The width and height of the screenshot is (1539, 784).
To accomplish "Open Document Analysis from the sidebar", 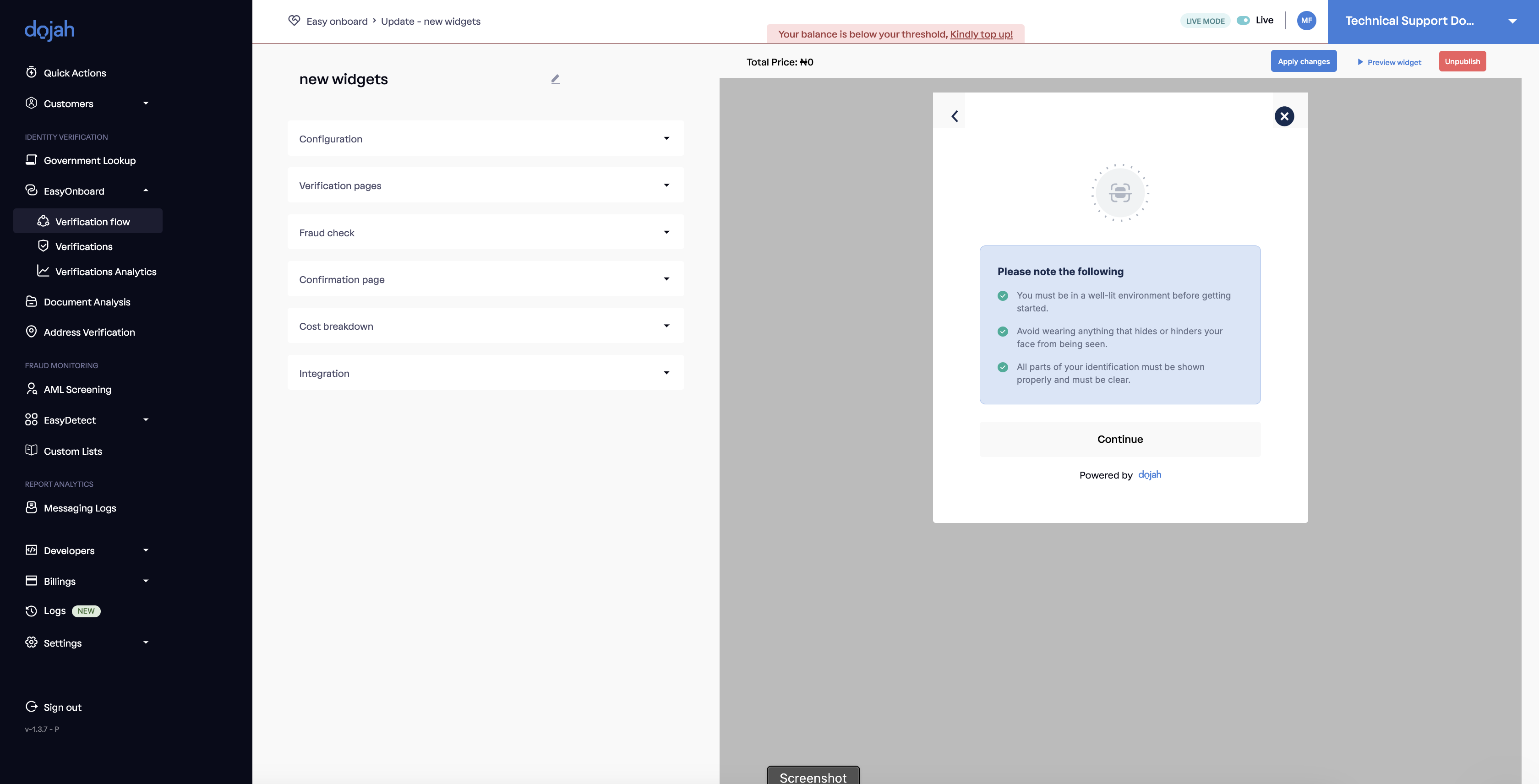I will tap(87, 302).
